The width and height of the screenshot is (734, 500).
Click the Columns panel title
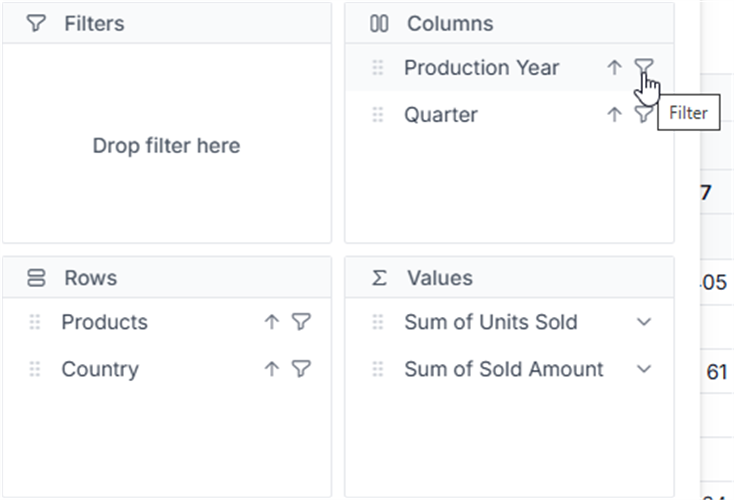(x=450, y=23)
